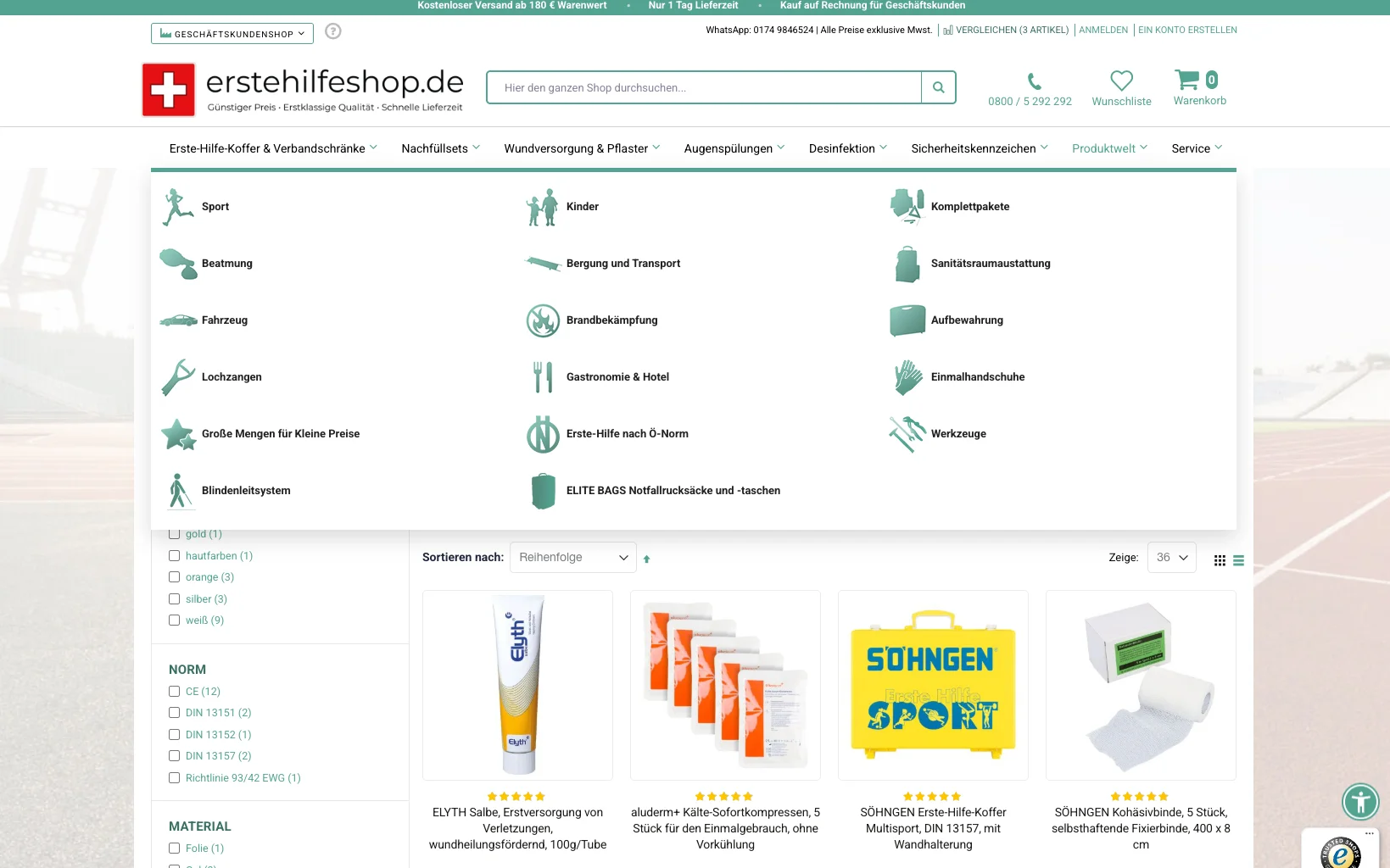The width and height of the screenshot is (1390, 868).
Task: Open the Geschäftskundenshop dropdown
Action: 232,34
